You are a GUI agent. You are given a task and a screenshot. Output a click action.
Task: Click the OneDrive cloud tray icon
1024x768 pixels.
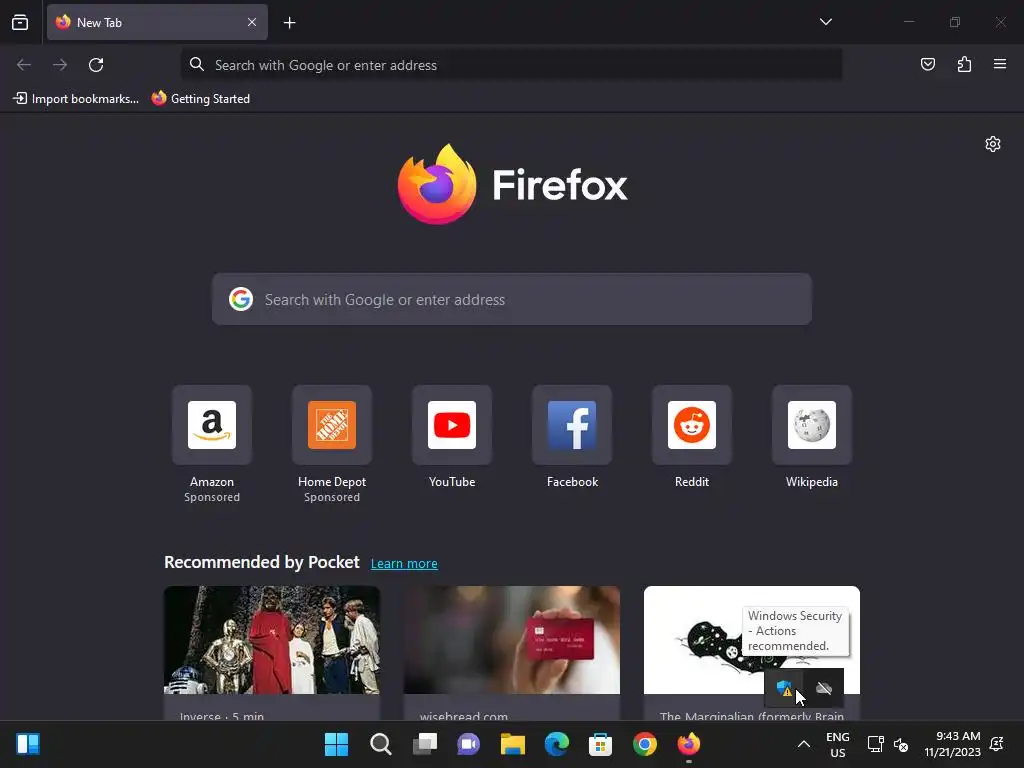point(824,688)
